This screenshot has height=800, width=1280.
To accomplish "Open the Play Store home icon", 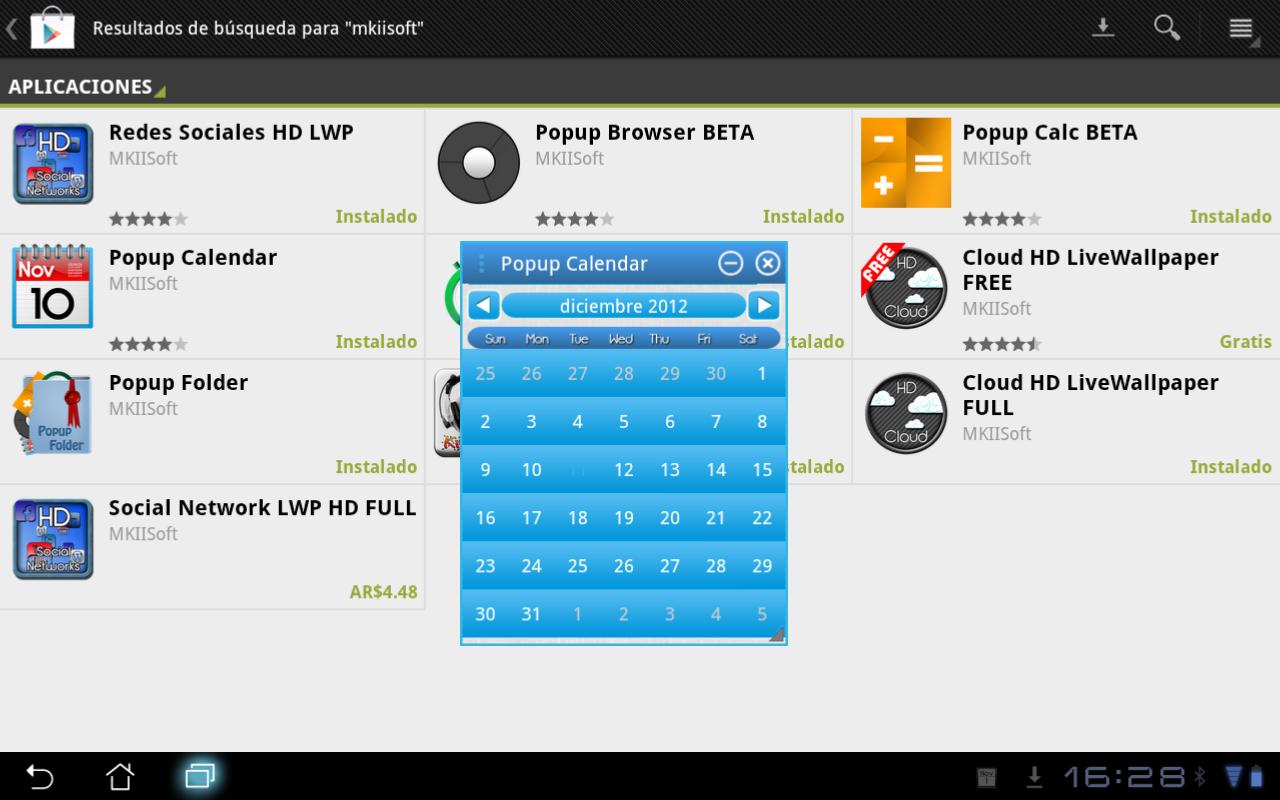I will pos(52,28).
